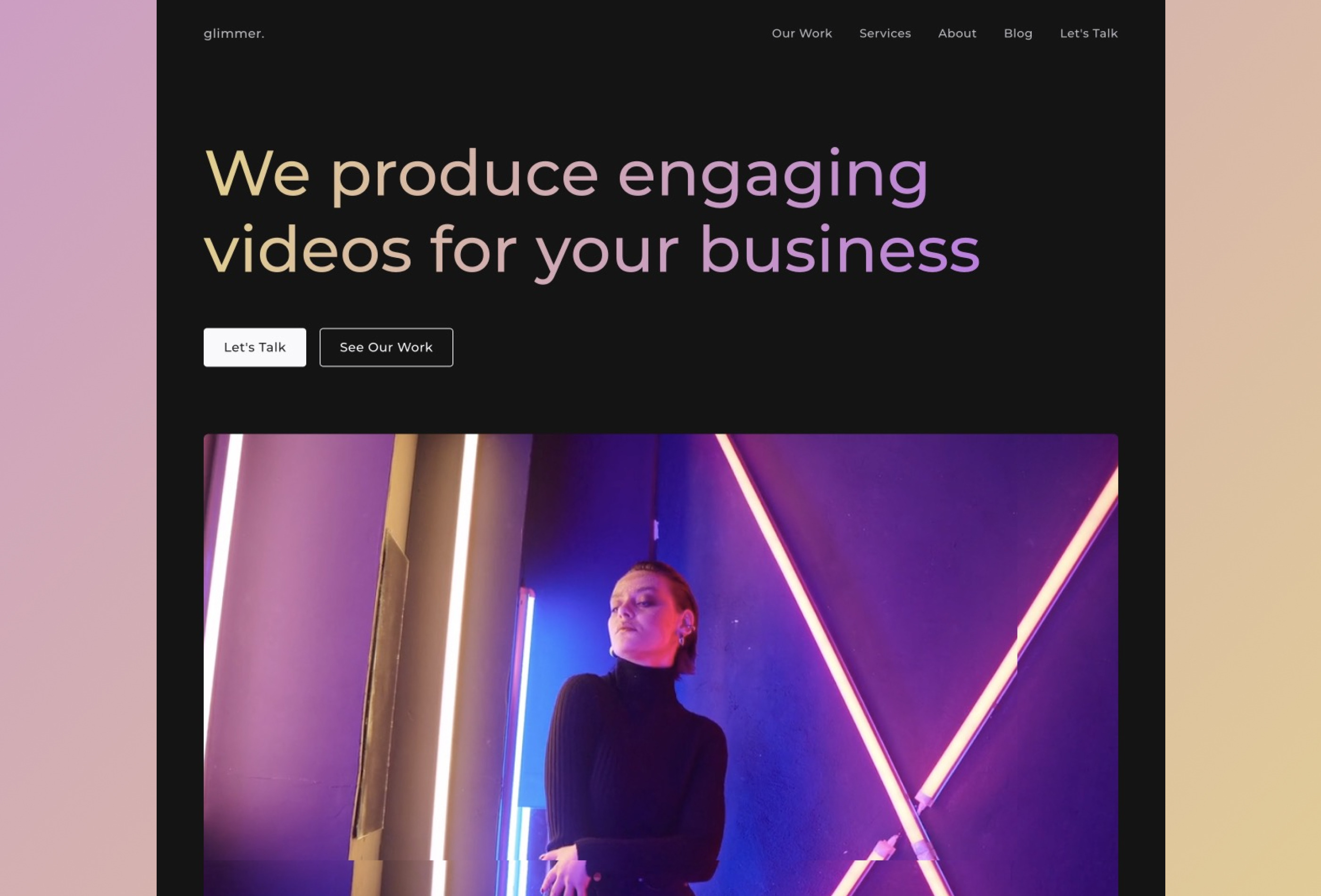Click the word "videos" in the headline
The height and width of the screenshot is (896, 1321).
click(x=308, y=249)
